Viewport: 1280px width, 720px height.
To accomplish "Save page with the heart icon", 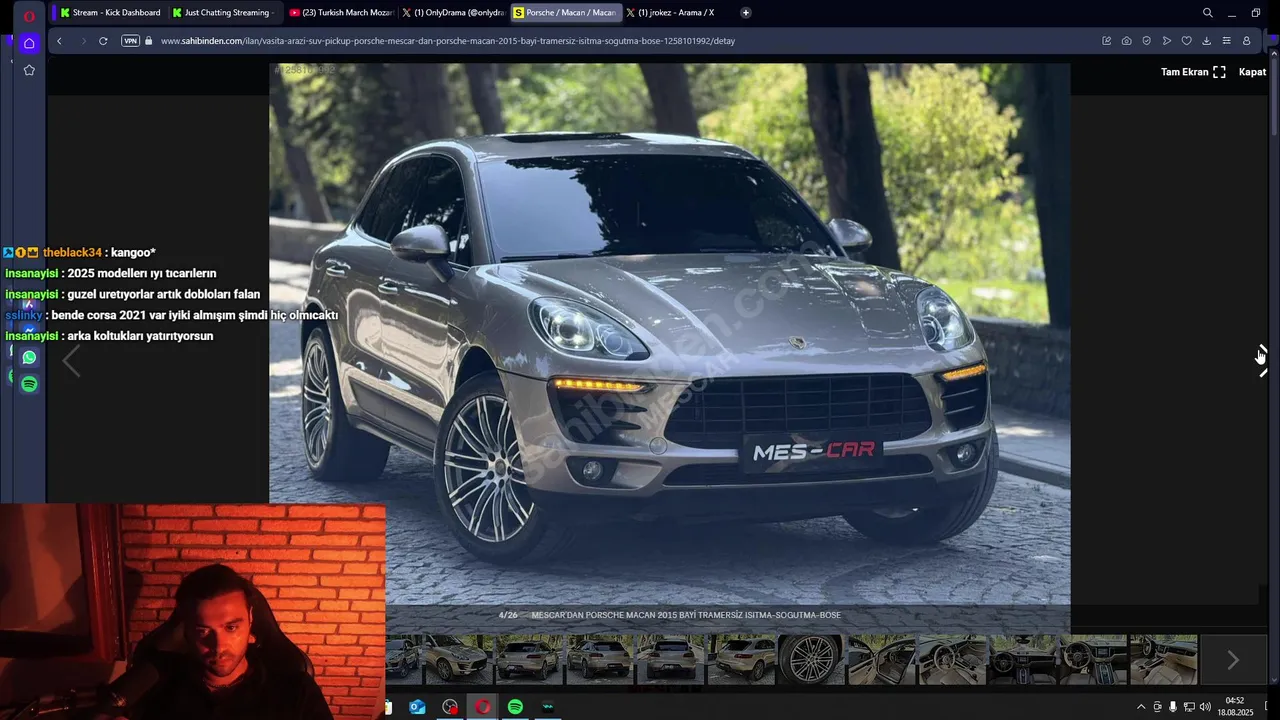I will coord(1187,41).
